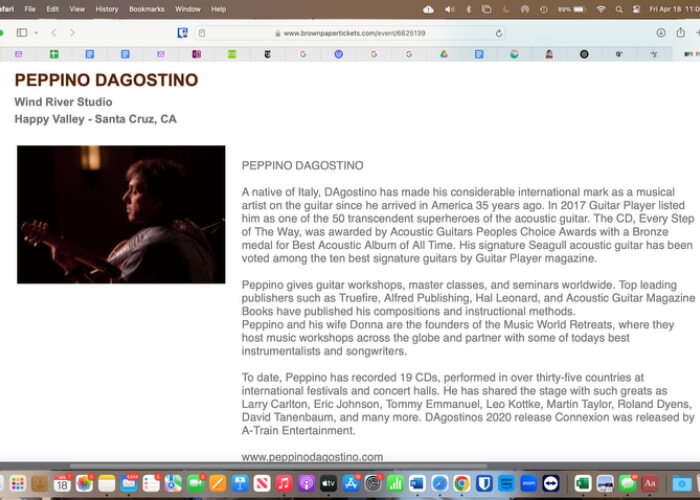Open Music from the Dock
This screenshot has width=700, height=500.
pos(284,483)
